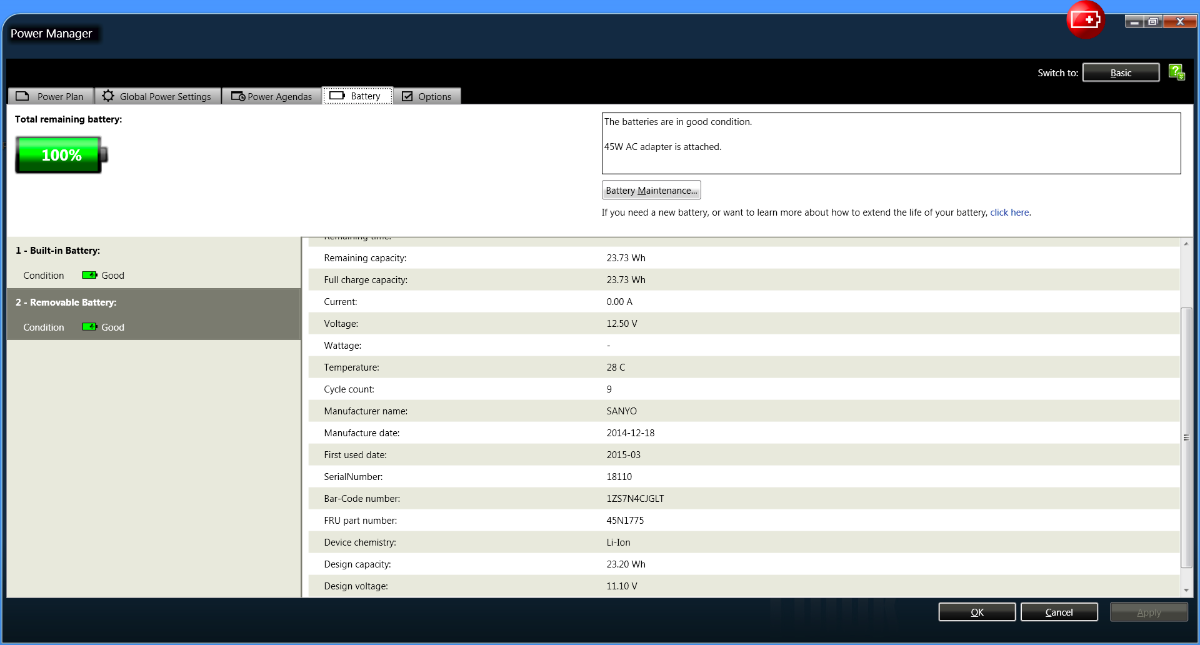Click the Built-in Battery green condition icon
The image size is (1200, 645).
[x=90, y=275]
